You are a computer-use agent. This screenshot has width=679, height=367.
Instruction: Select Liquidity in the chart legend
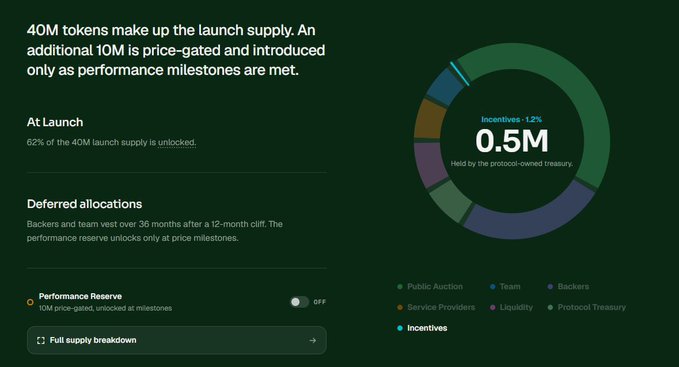[x=511, y=307]
